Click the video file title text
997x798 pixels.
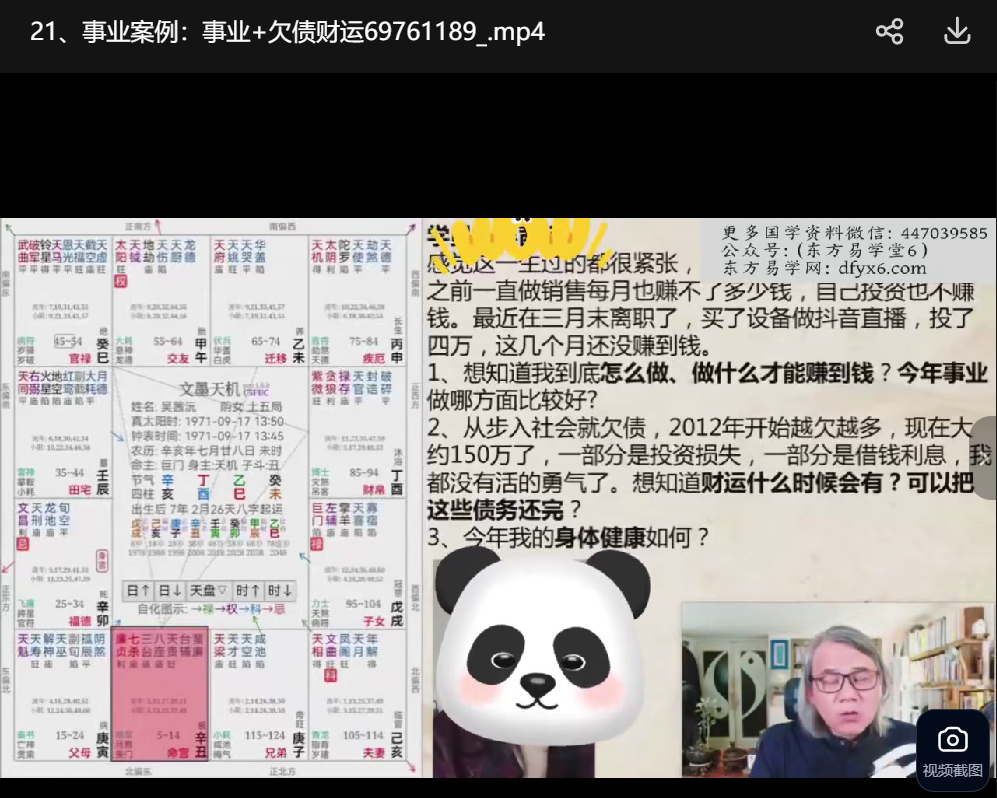click(288, 32)
